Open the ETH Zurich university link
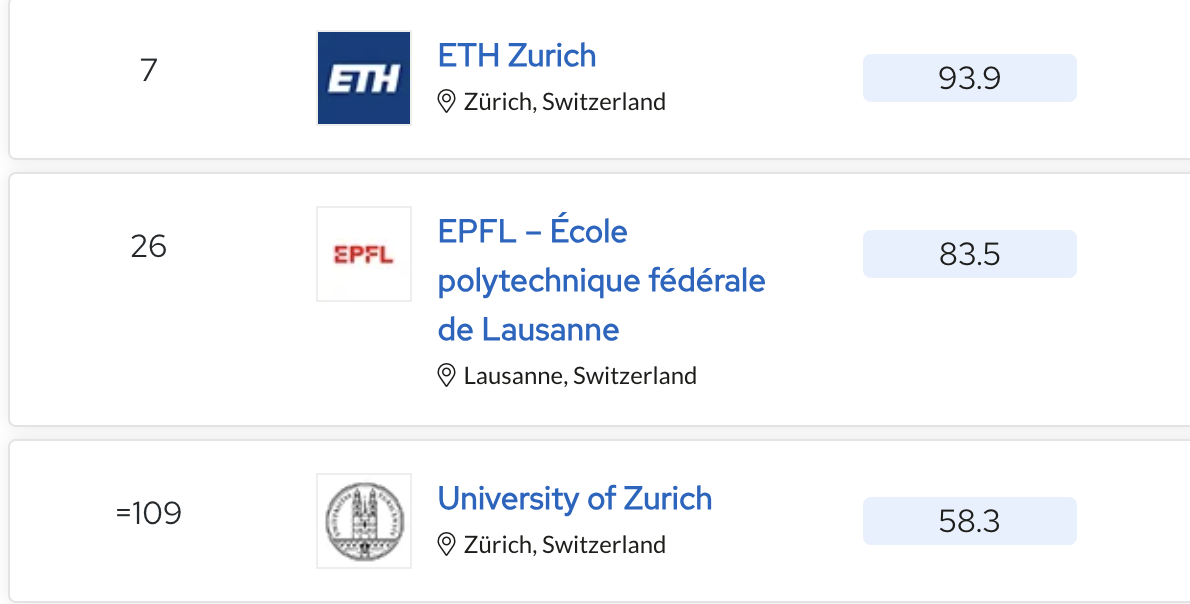 point(517,55)
